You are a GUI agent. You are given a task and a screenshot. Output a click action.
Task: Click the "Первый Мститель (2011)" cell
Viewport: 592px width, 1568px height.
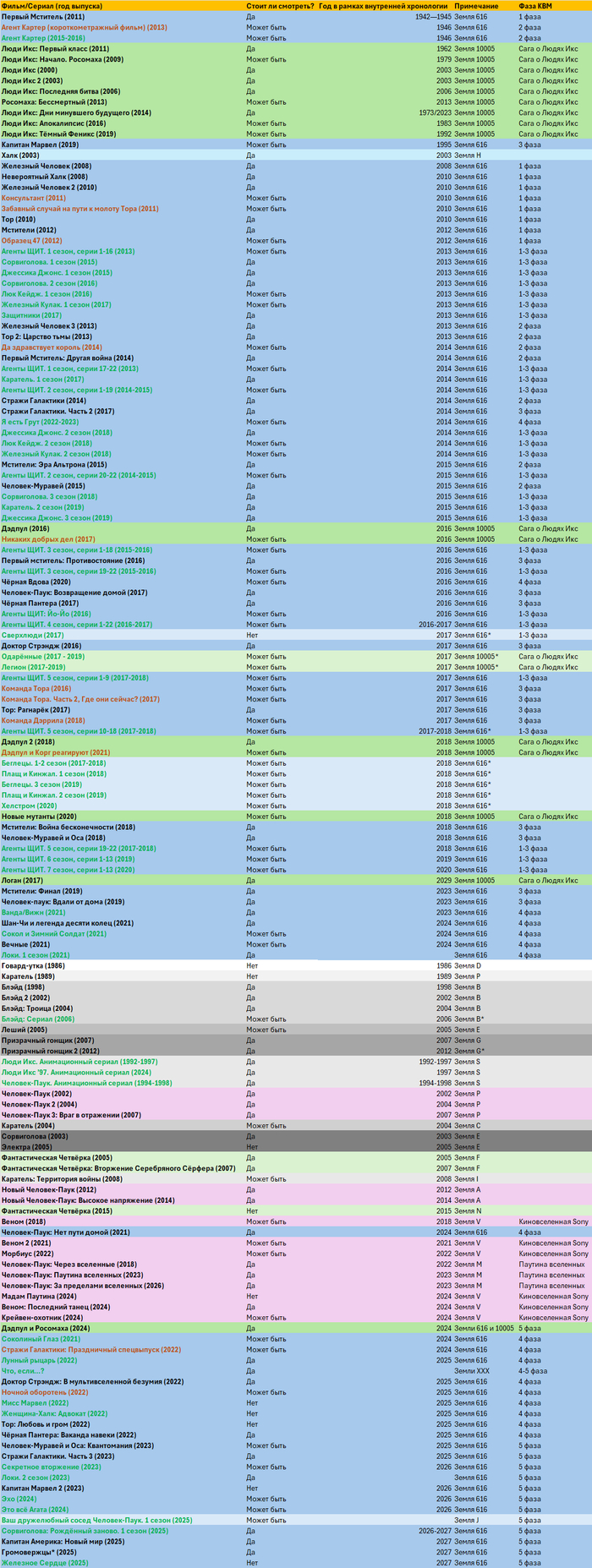[42, 17]
